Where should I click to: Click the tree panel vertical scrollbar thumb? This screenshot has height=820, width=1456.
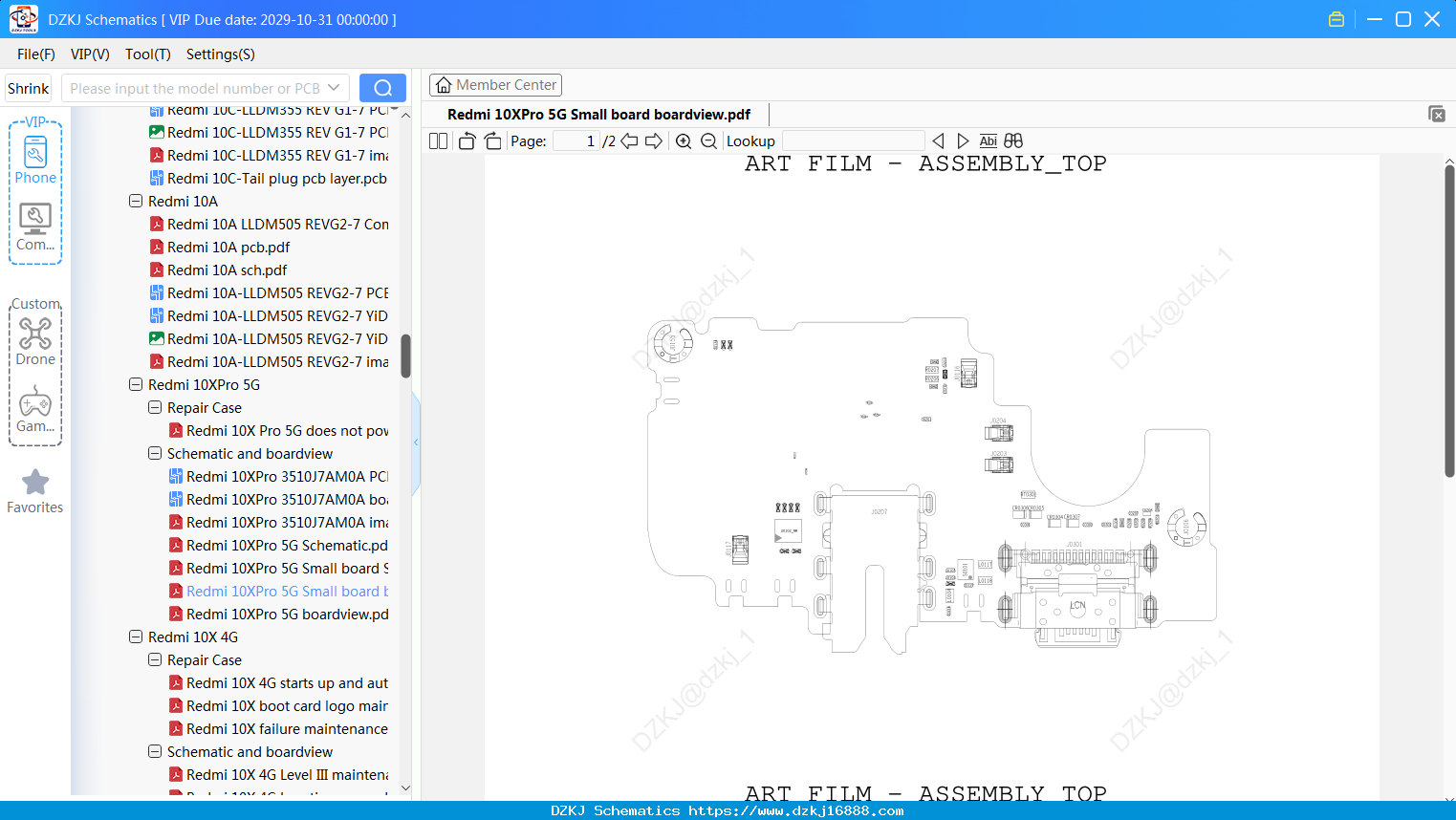[405, 356]
